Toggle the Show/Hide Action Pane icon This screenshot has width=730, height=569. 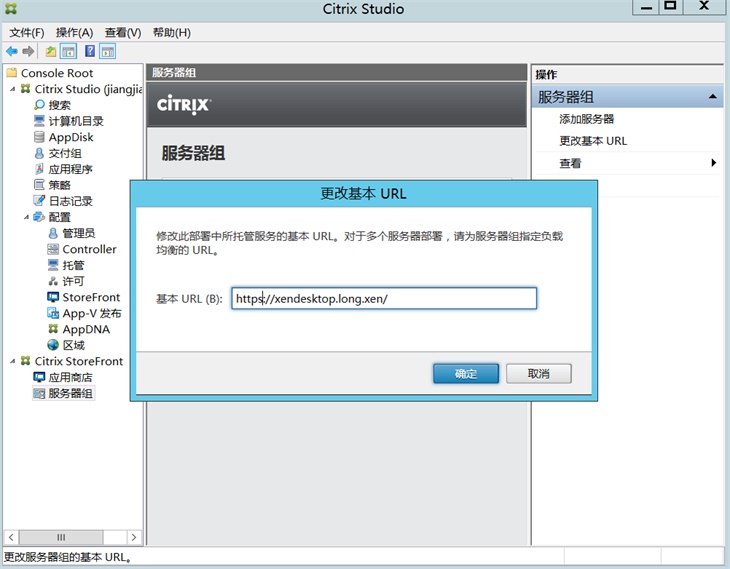108,51
